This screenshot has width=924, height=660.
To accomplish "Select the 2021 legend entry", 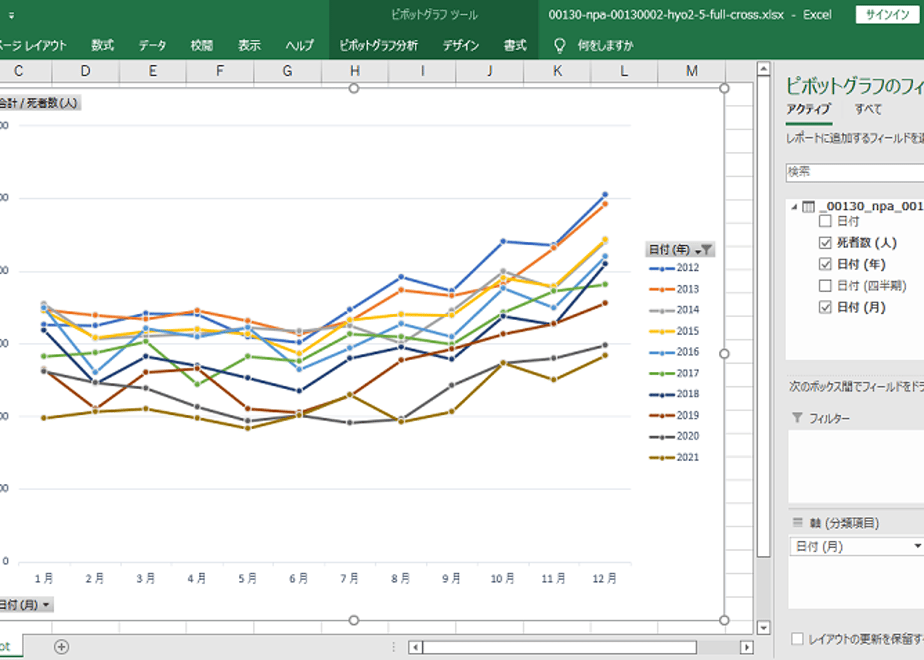I will point(674,458).
